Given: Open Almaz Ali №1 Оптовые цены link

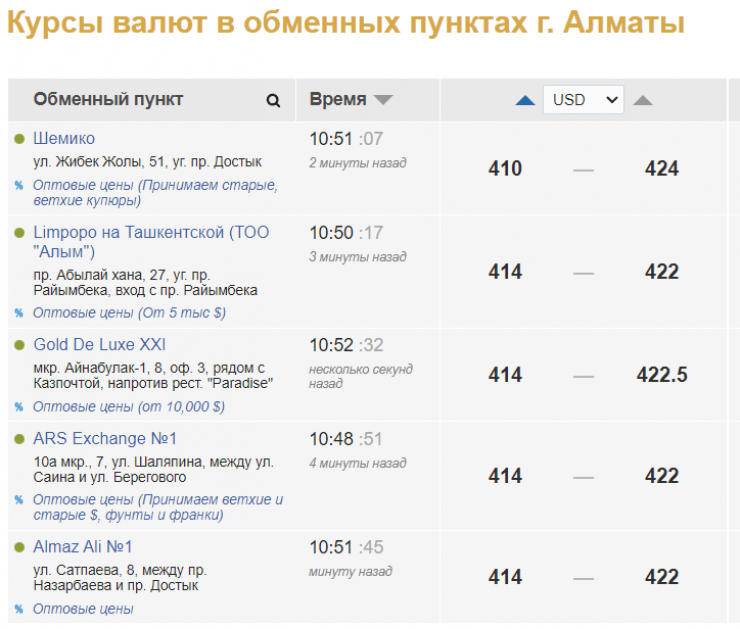Looking at the screenshot, I should tap(83, 609).
